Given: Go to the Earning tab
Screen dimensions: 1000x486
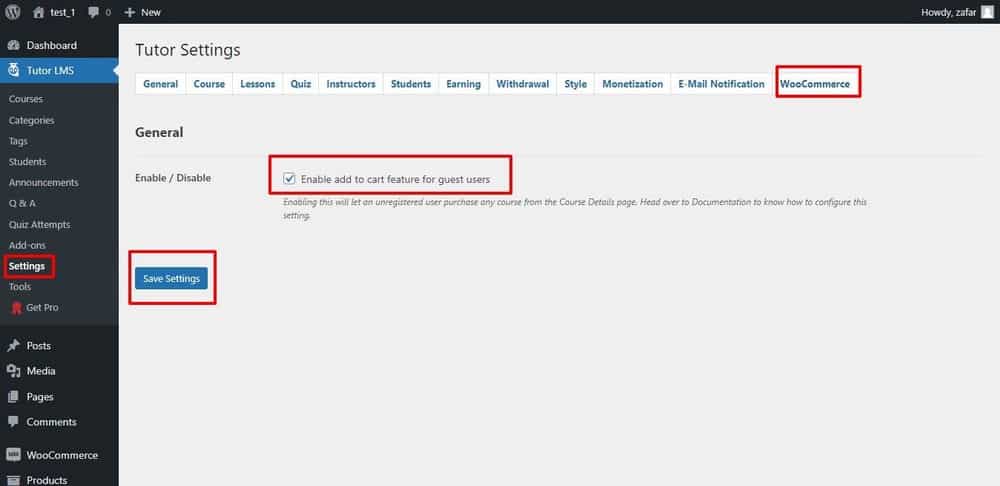Looking at the screenshot, I should (x=464, y=84).
